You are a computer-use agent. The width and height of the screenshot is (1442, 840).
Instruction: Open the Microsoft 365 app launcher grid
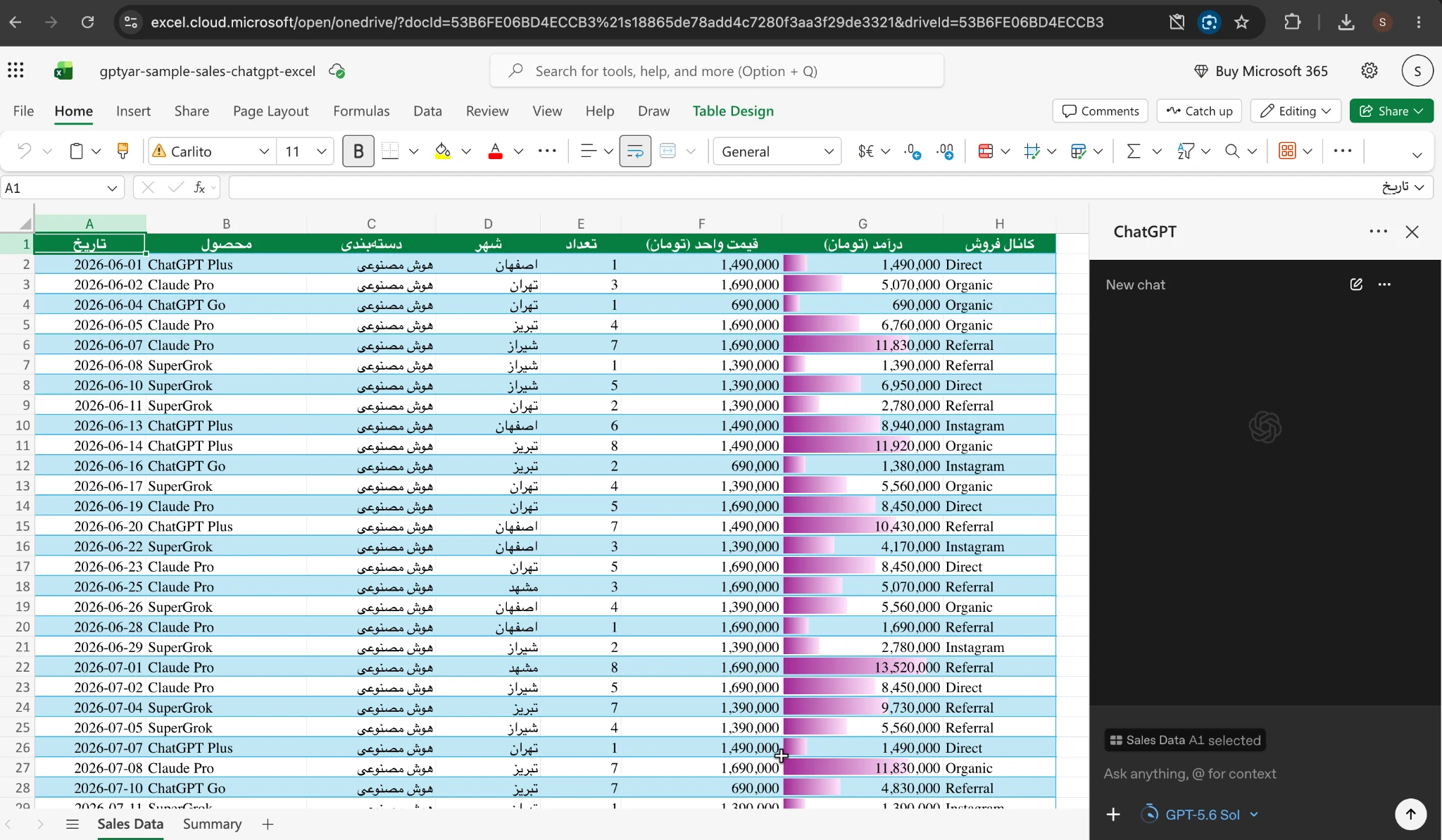(15, 70)
